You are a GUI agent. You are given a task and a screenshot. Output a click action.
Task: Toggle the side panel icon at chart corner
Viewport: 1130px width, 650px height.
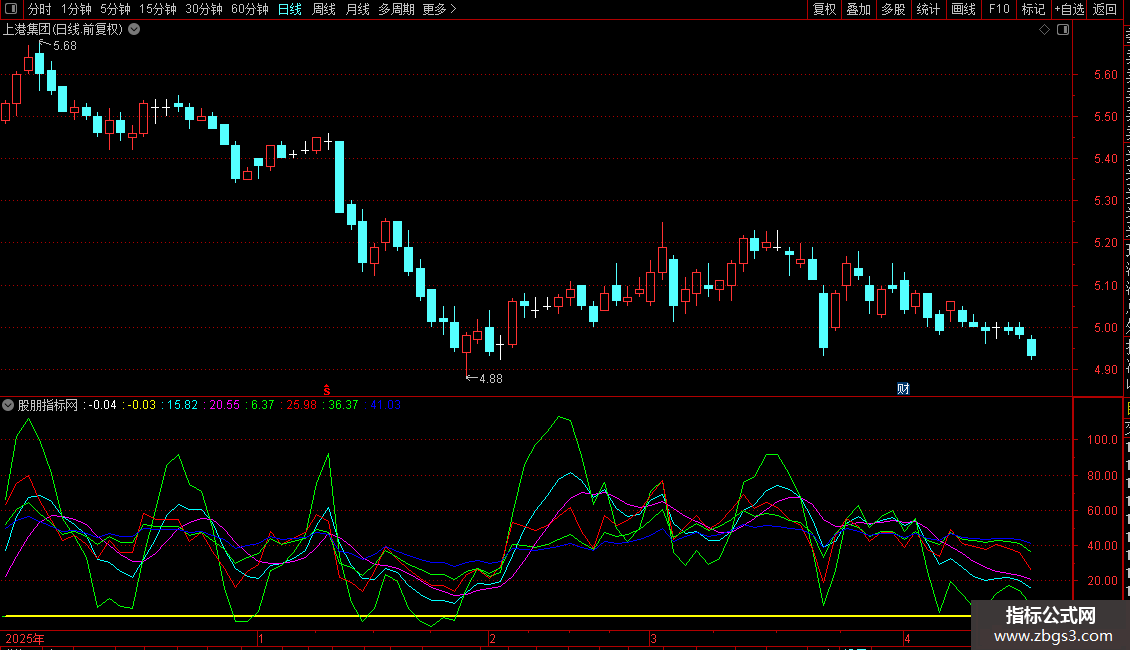point(1063,29)
